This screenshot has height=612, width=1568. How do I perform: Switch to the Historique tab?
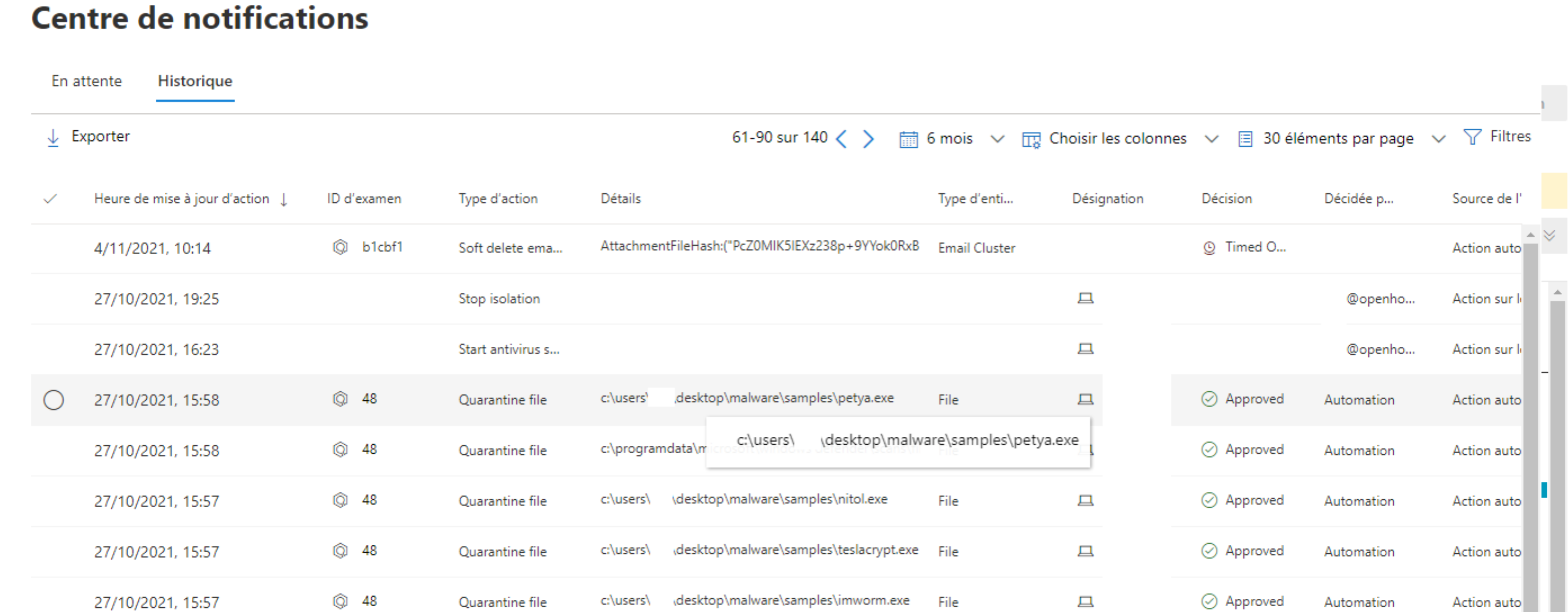coord(195,81)
